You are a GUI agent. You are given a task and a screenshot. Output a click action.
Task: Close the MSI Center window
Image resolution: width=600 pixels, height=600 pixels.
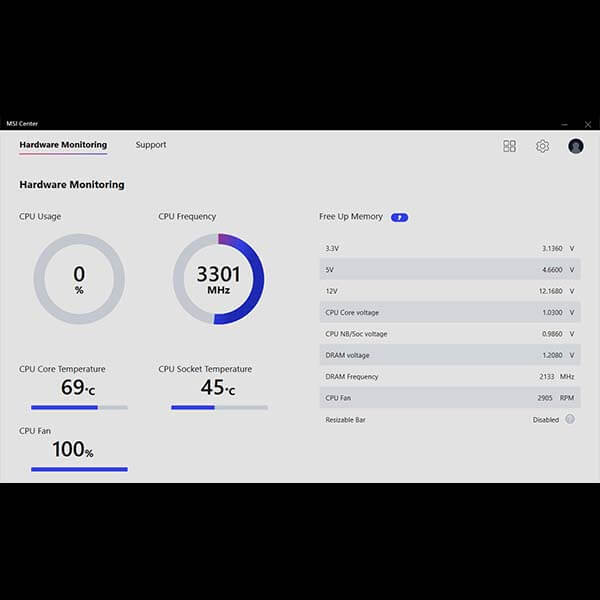point(587,124)
